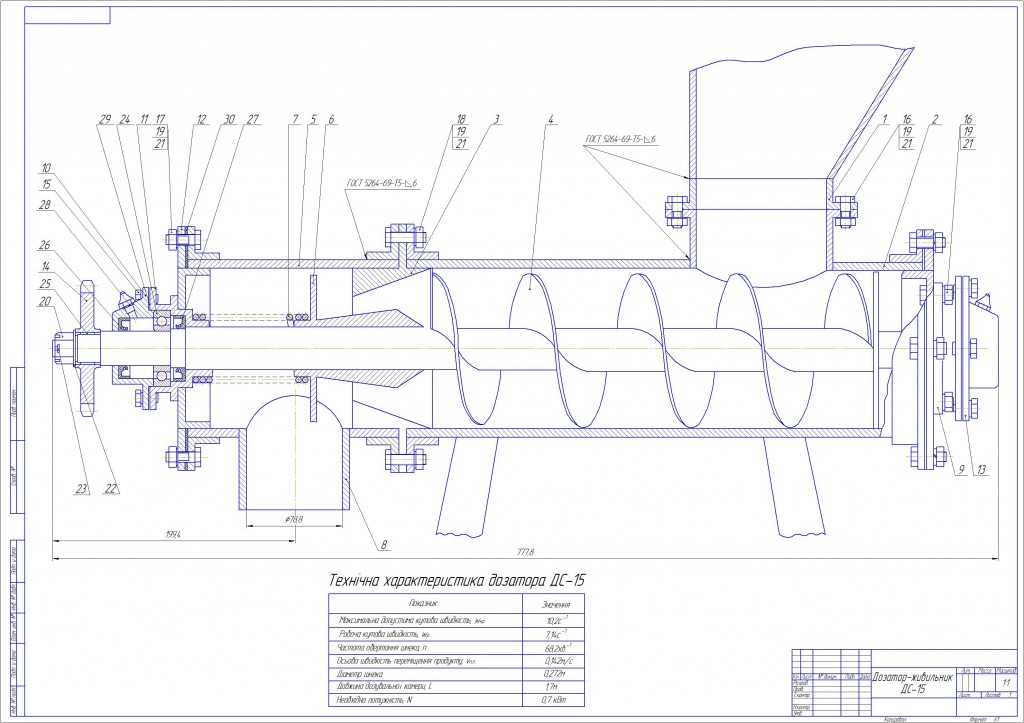Screen dimensions: 1024x723
Task: Click part callout number 28
Action: 45,205
